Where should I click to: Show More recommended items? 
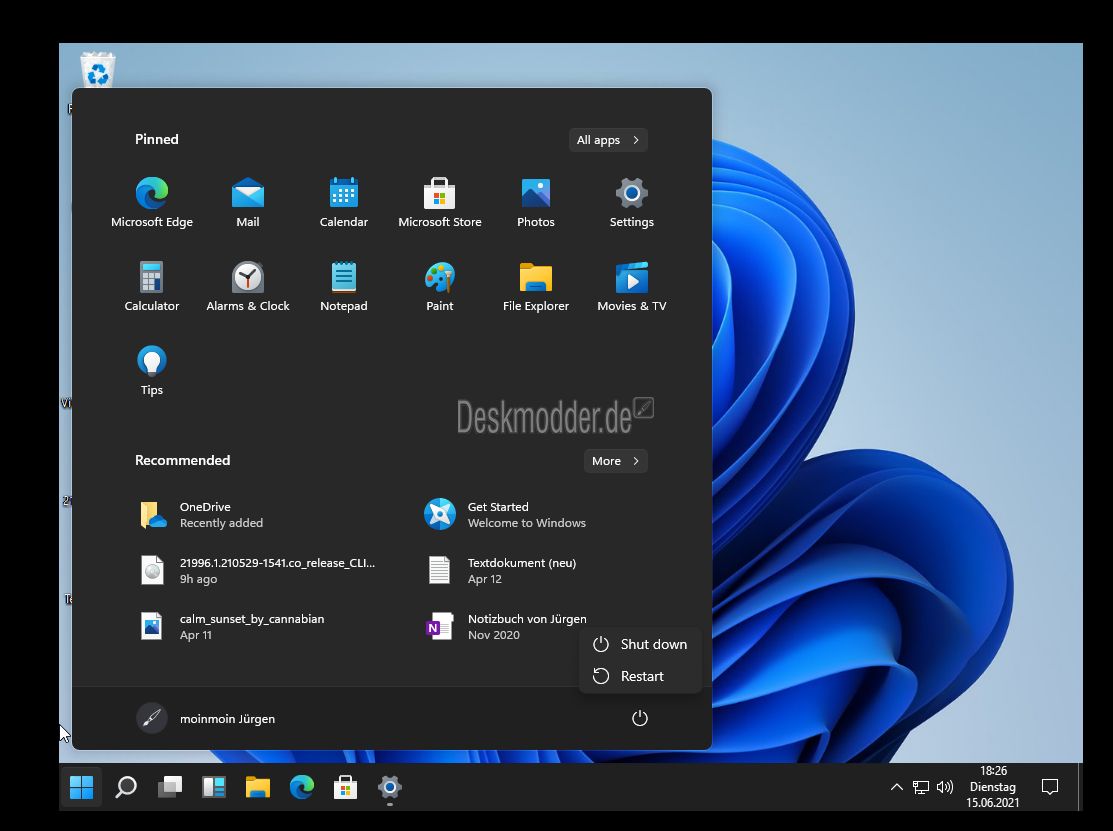[615, 461]
